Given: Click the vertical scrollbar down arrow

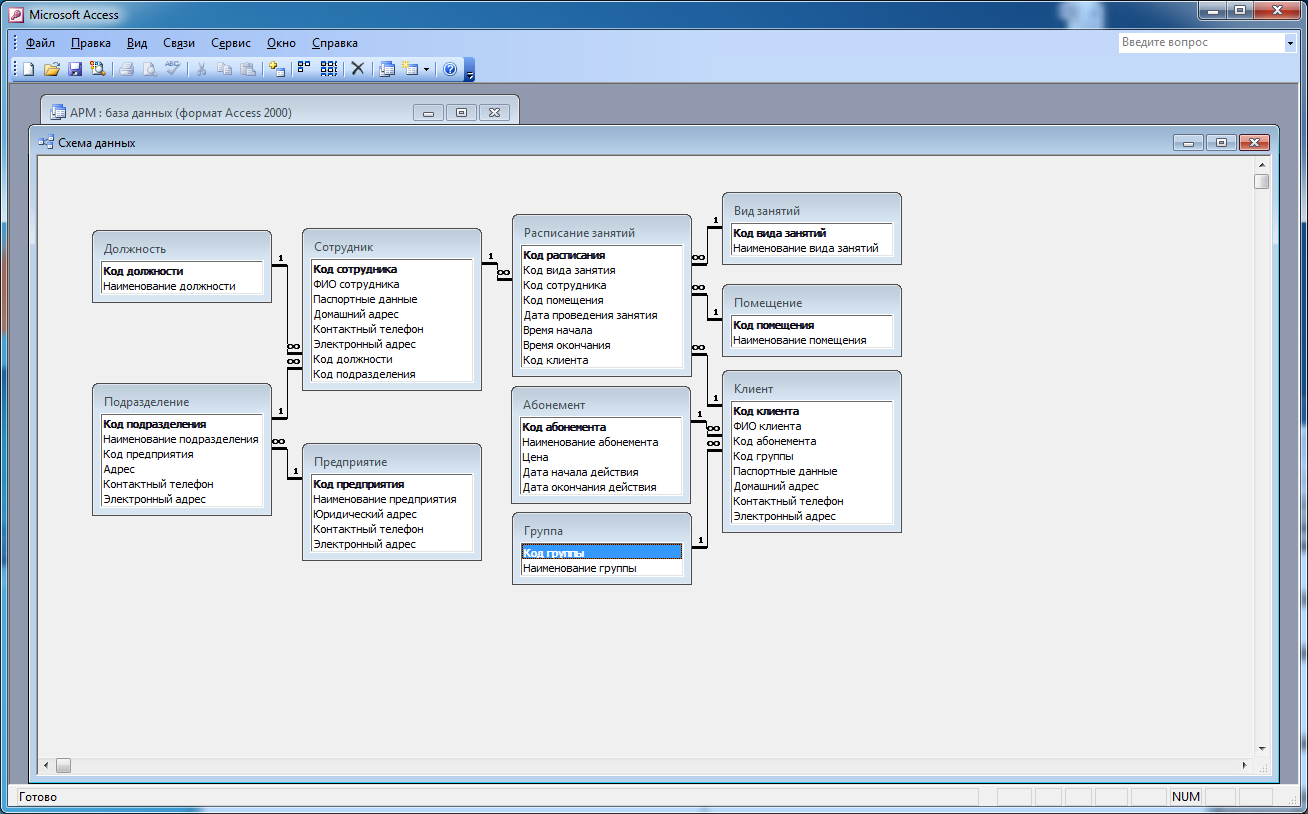Looking at the screenshot, I should [1262, 748].
